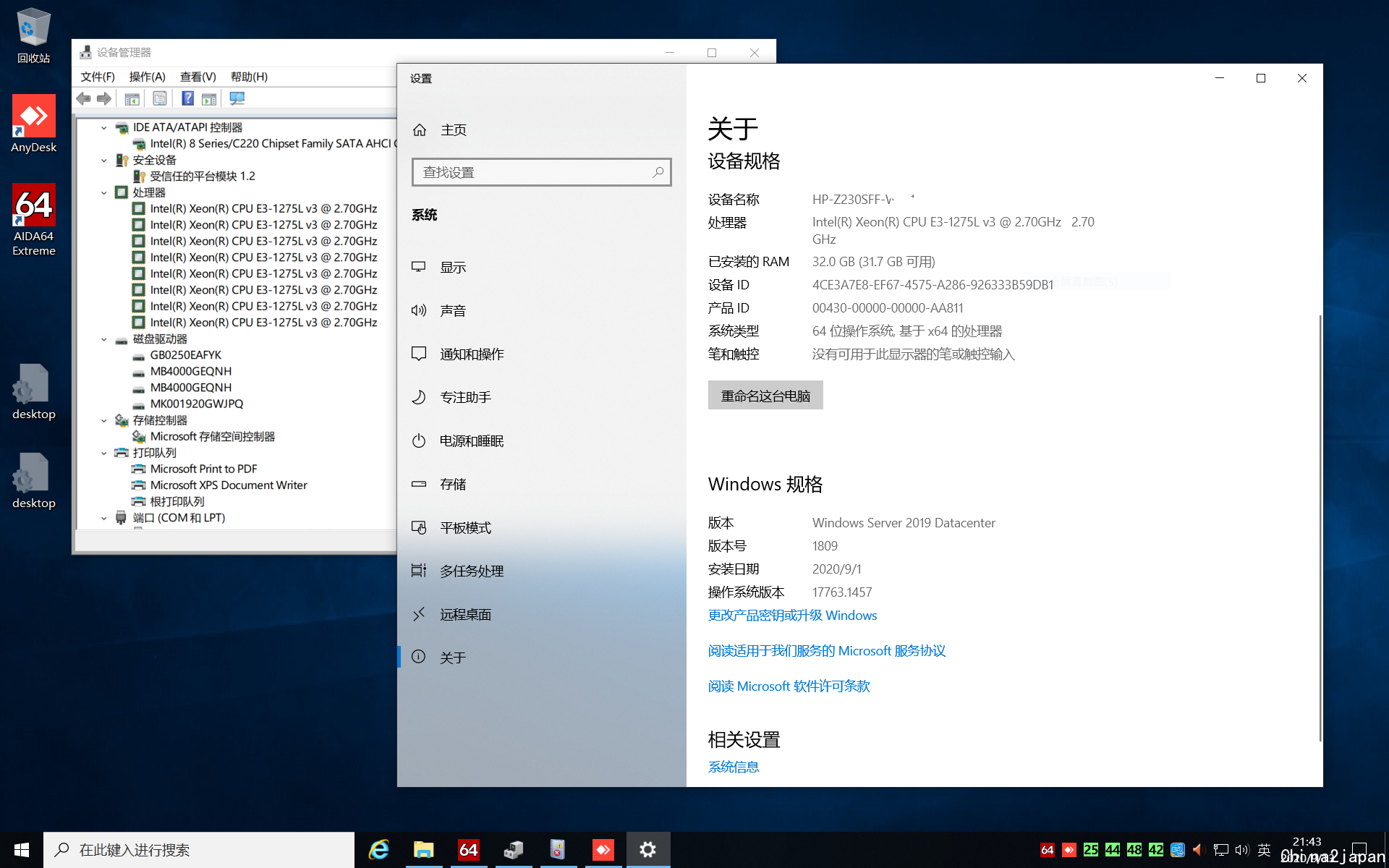This screenshot has width=1389, height=868.
Task: Open File (文件) menu in Device Manager
Action: coord(98,77)
